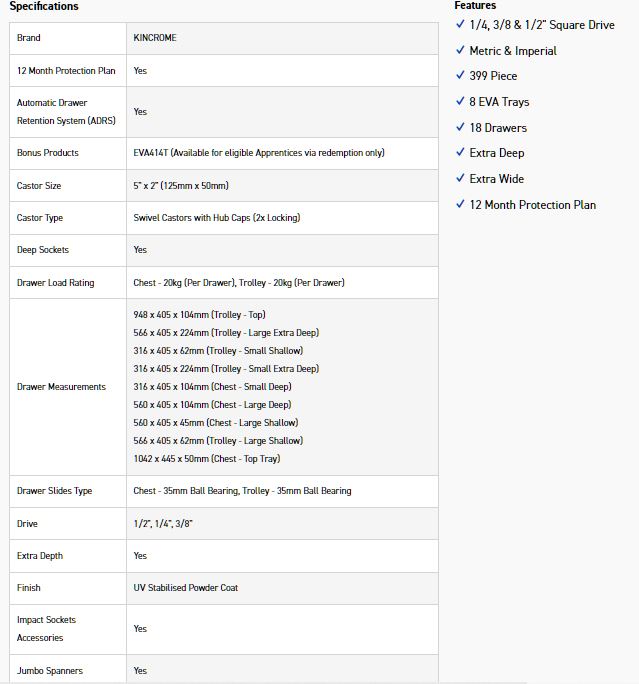Select the KINCROME brand value
This screenshot has height=684, width=639.
coord(155,38)
